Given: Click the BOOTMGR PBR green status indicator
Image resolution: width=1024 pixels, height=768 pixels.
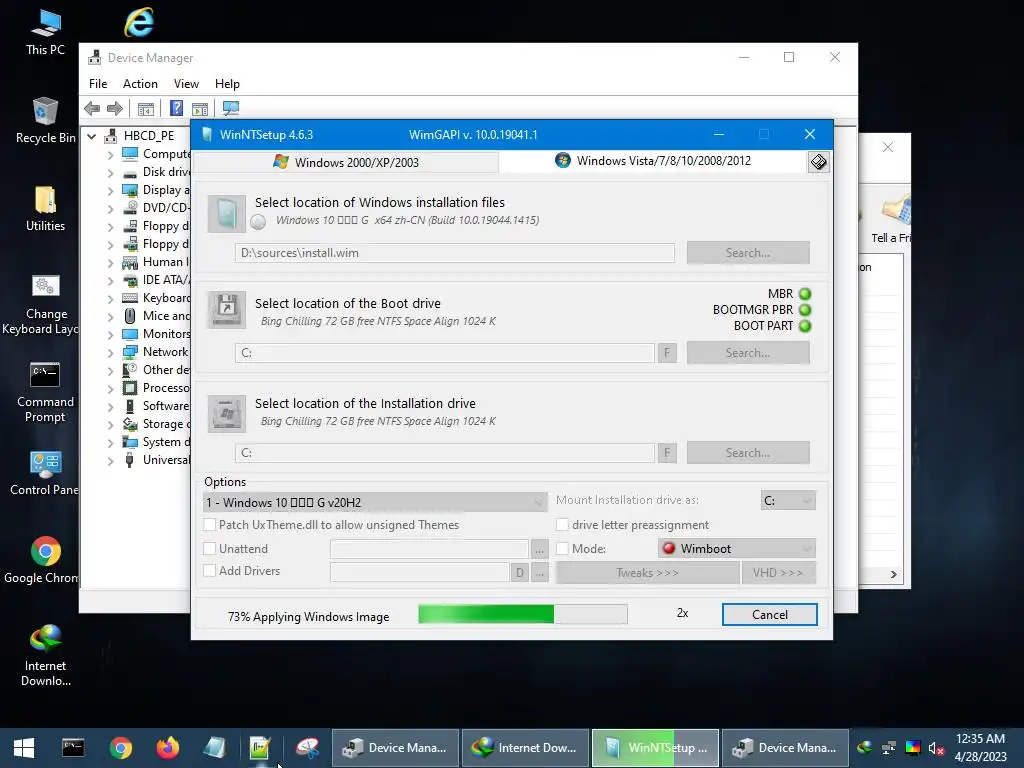Looking at the screenshot, I should click(x=805, y=310).
